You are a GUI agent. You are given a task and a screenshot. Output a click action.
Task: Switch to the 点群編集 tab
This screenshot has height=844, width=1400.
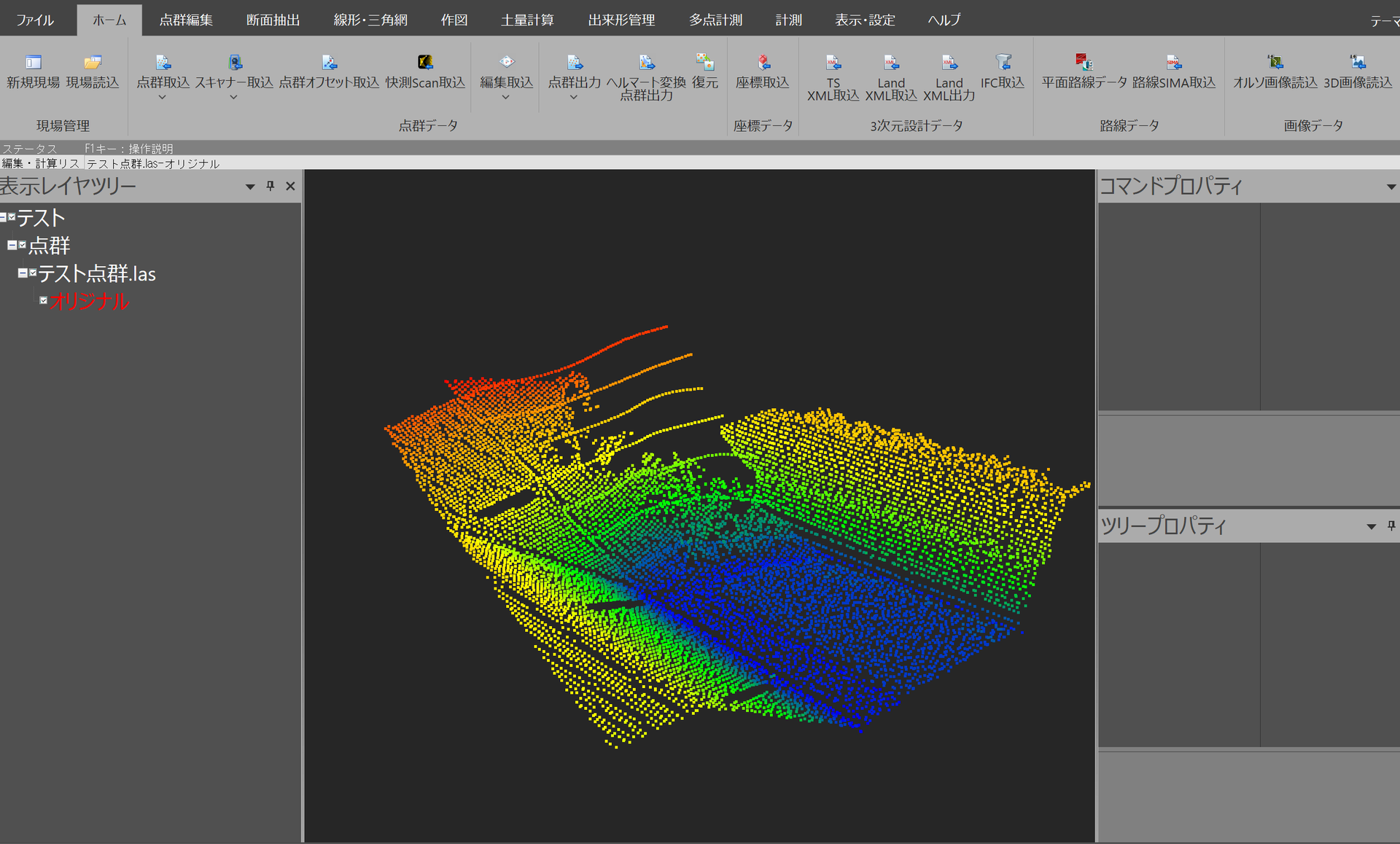click(186, 20)
